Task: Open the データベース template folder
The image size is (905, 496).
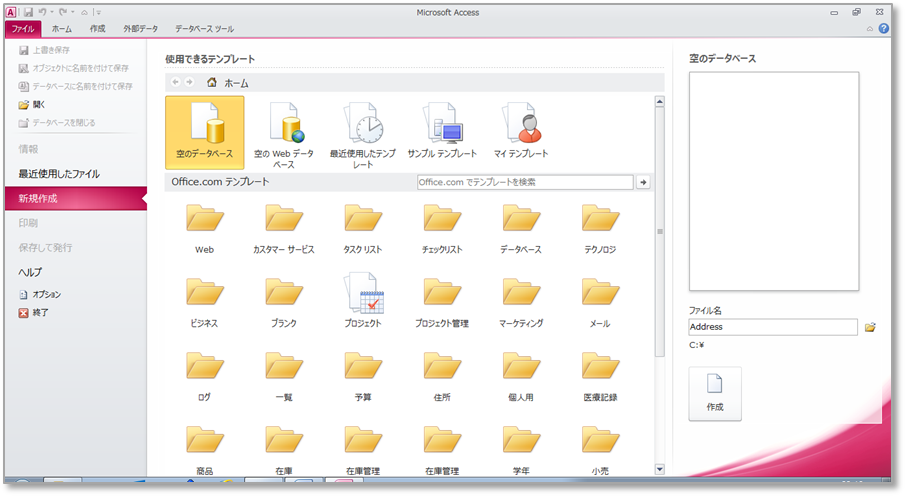Action: [x=521, y=229]
